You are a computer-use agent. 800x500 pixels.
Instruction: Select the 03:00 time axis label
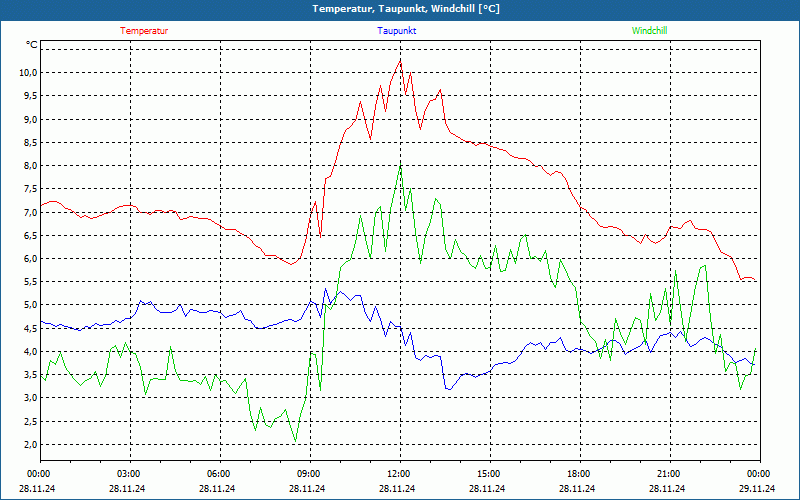(129, 474)
